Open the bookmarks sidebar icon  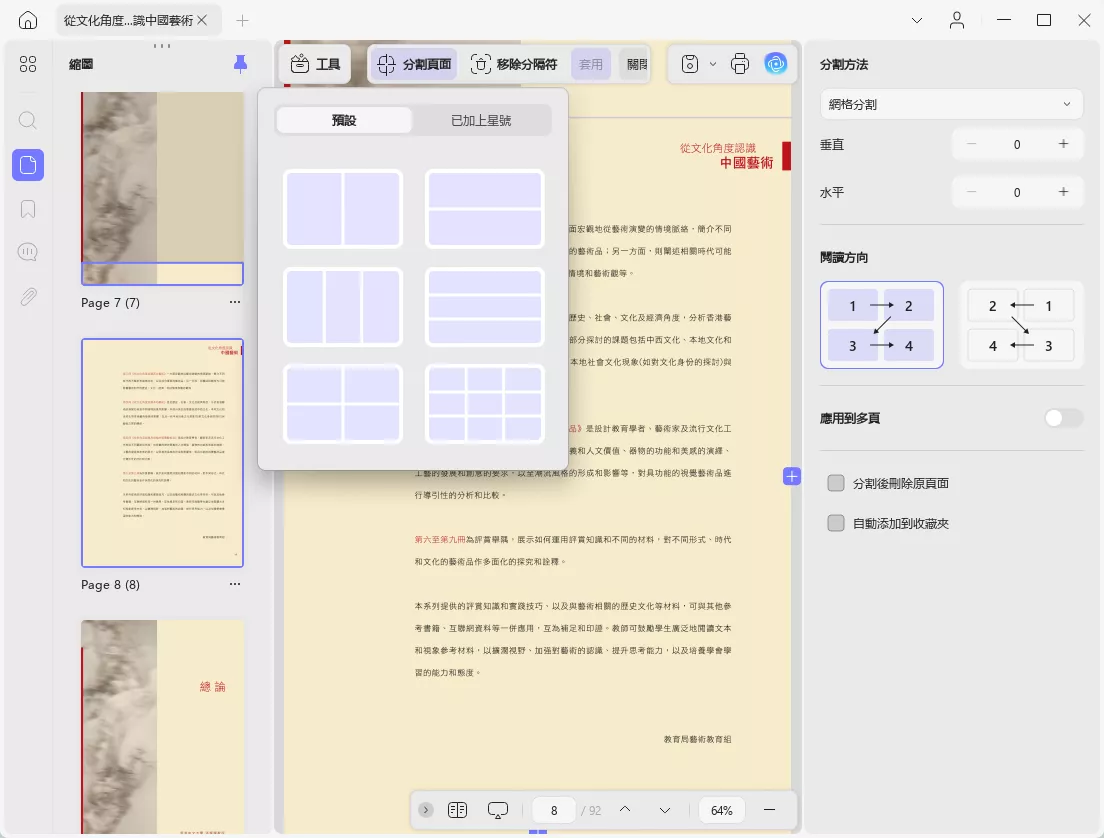point(28,209)
